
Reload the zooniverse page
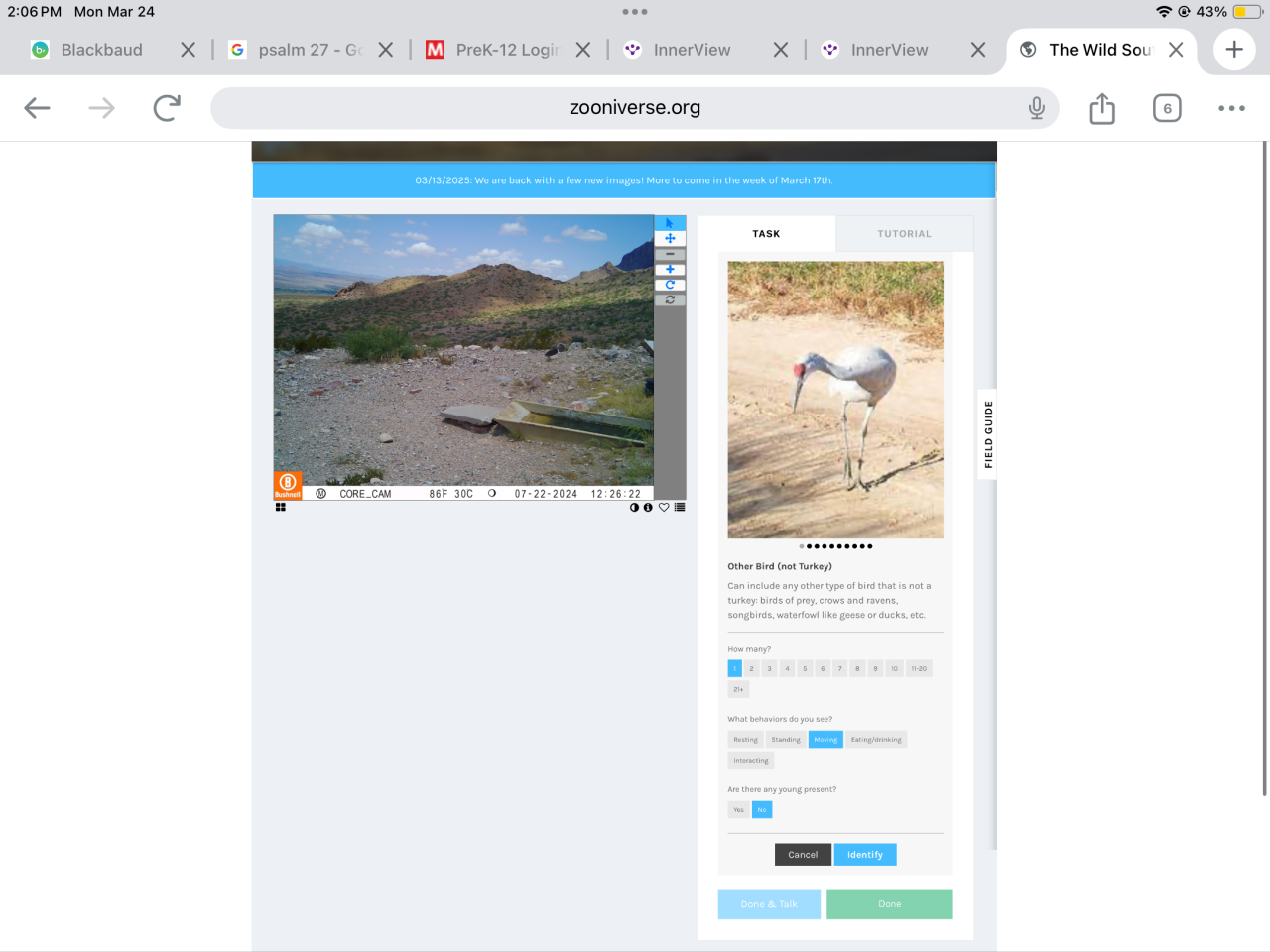point(167,108)
